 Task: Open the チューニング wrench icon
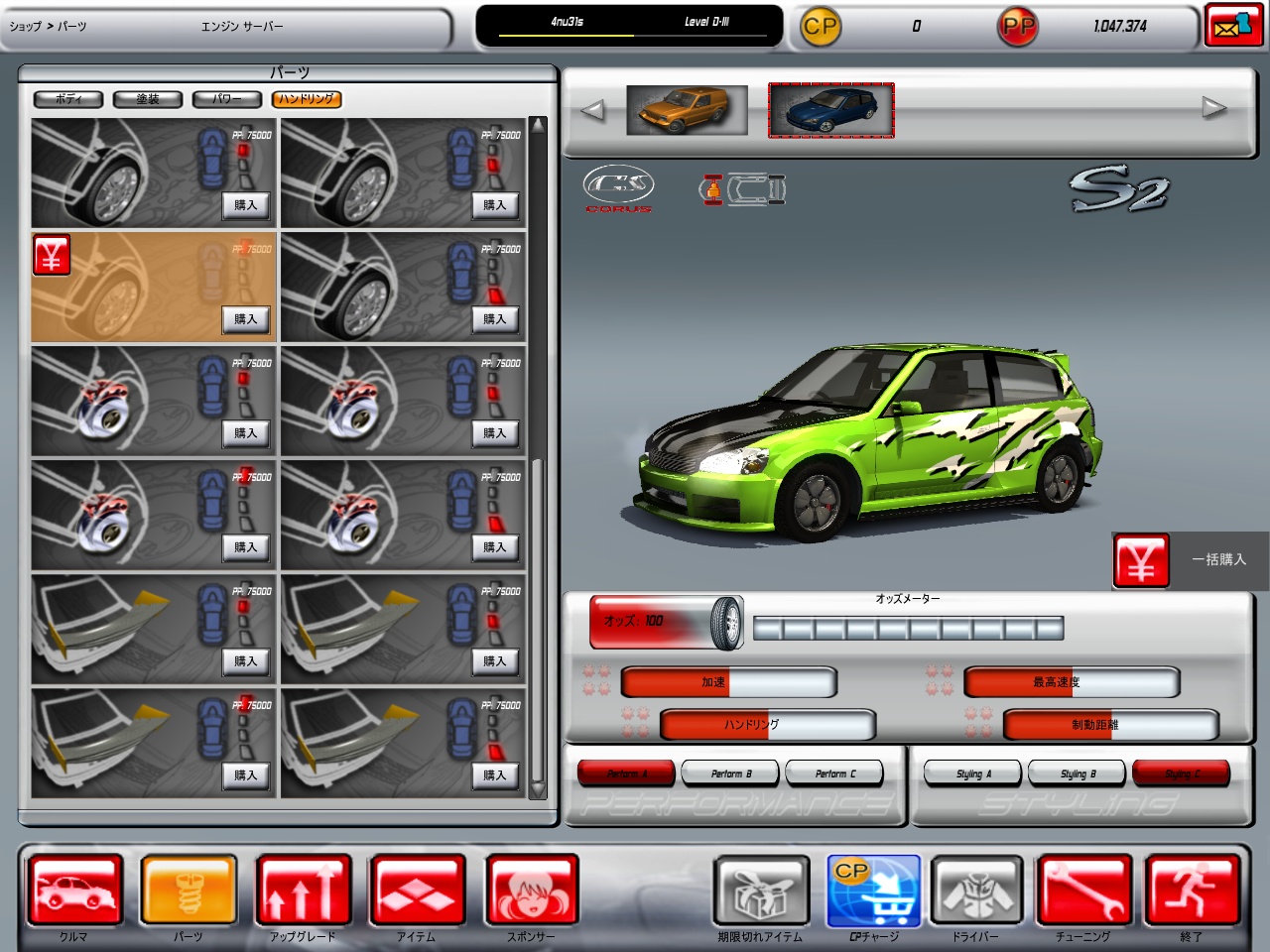click(1083, 891)
